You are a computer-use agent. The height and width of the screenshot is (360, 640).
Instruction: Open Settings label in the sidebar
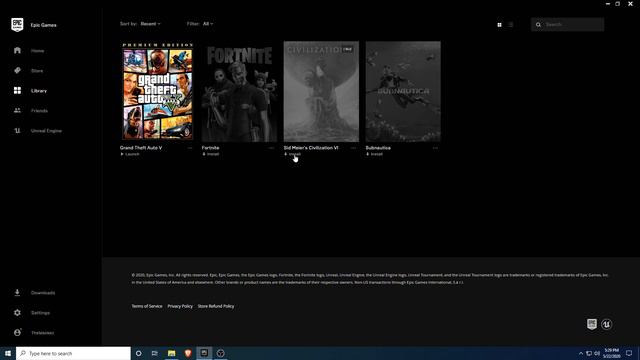(40, 313)
